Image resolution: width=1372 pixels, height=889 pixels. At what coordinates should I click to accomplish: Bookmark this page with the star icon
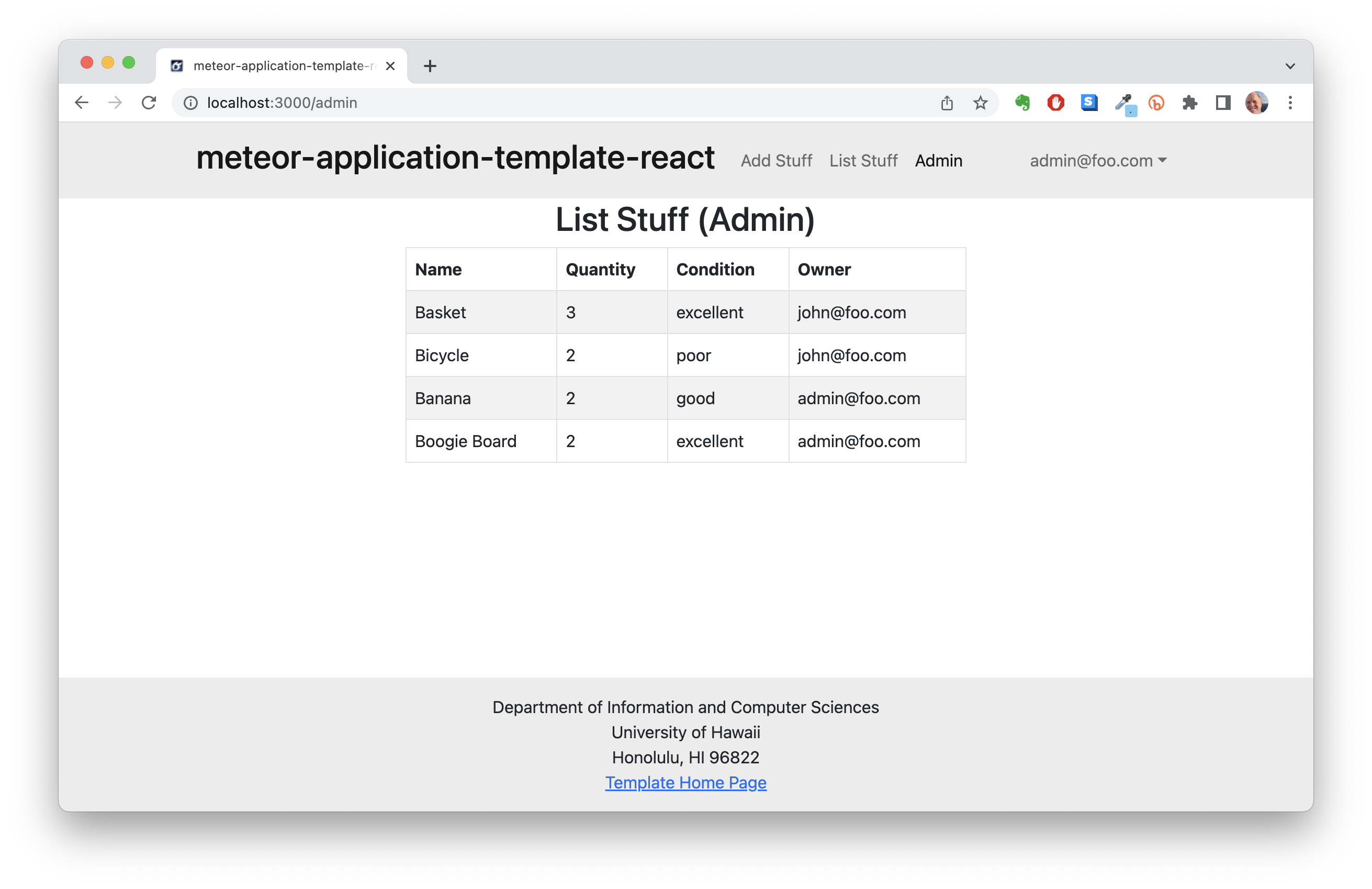pyautogui.click(x=980, y=103)
